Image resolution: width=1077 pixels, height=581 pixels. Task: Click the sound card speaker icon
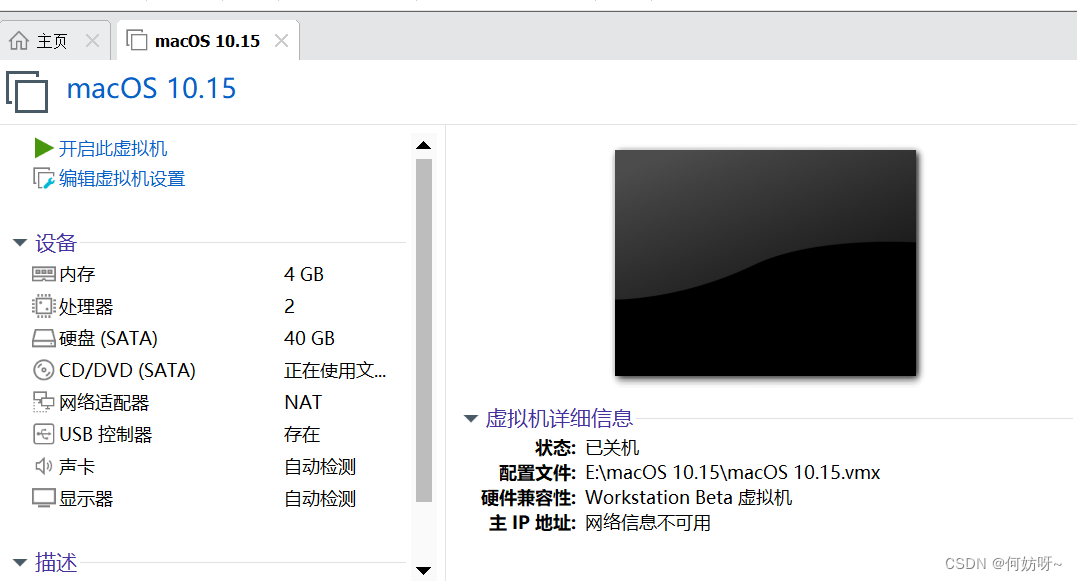pos(43,466)
